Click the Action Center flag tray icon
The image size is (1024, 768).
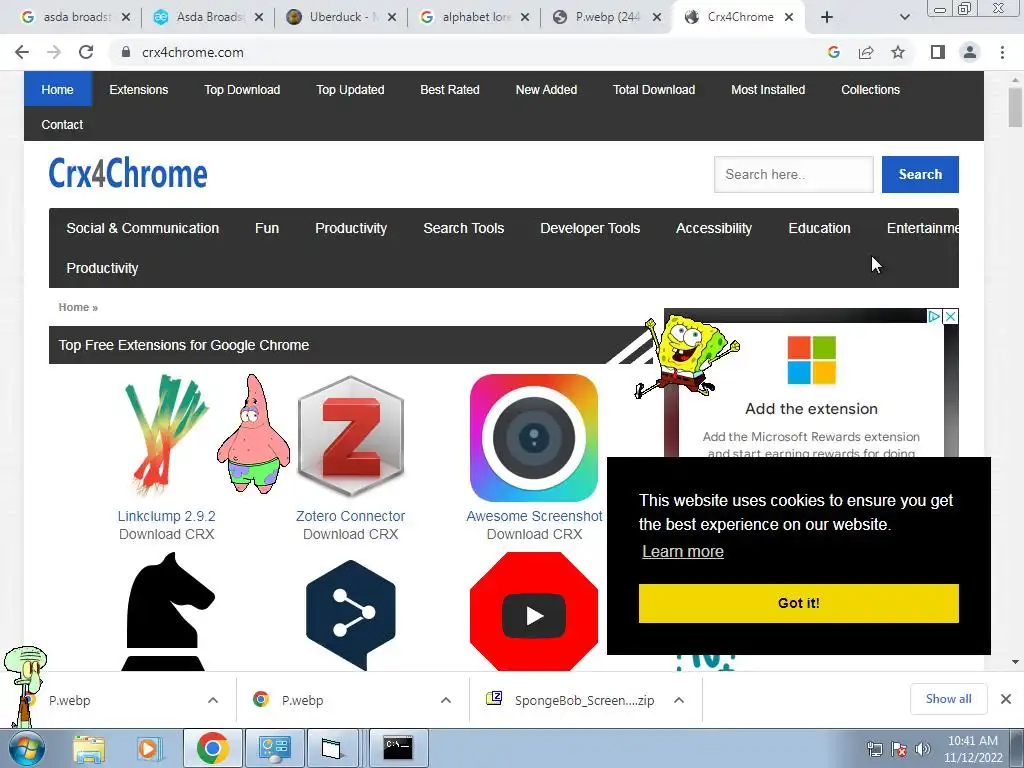(899, 749)
